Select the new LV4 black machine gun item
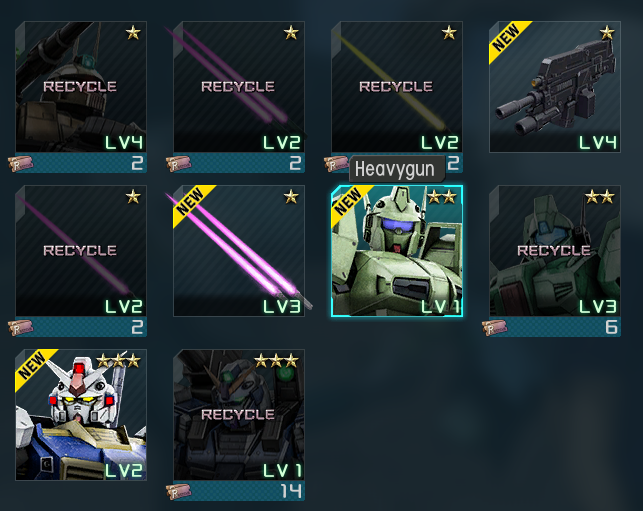643x511 pixels. [x=555, y=87]
